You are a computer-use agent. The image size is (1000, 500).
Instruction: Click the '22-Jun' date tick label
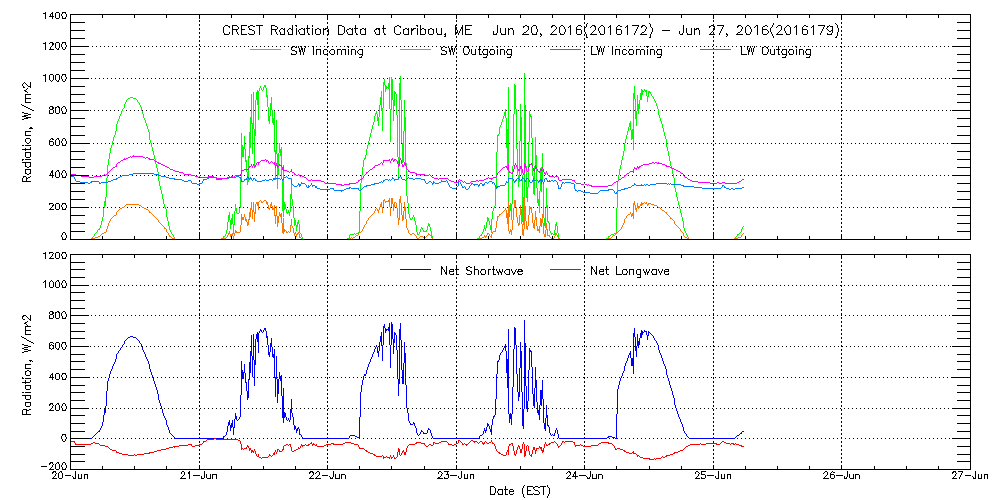click(x=328, y=476)
